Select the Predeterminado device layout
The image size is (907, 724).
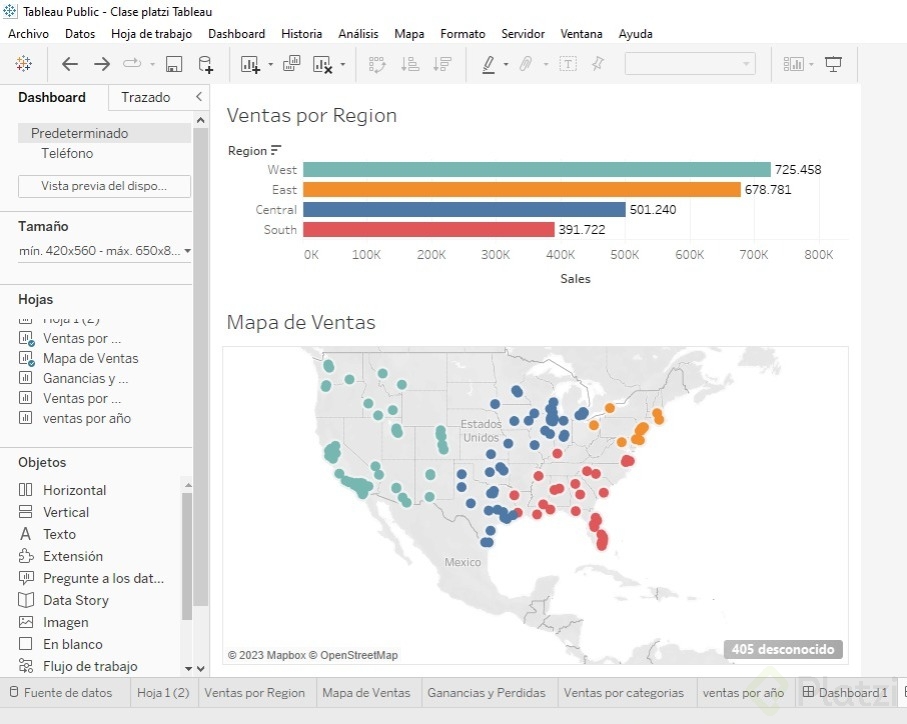click(104, 133)
